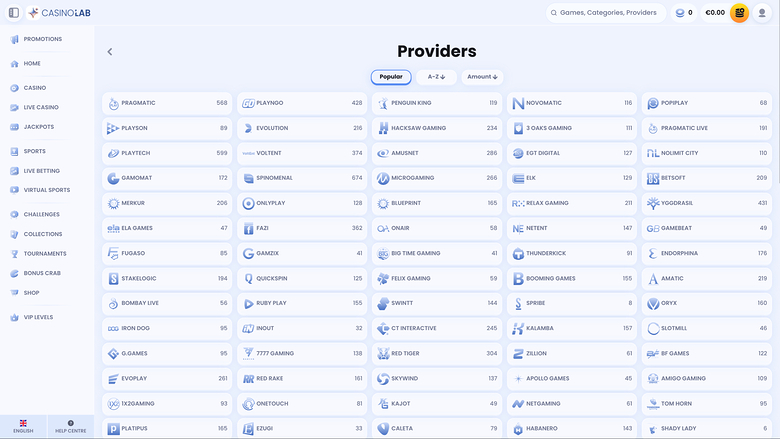The height and width of the screenshot is (439, 780).
Task: Open the Help Centre button
Action: coord(70,426)
